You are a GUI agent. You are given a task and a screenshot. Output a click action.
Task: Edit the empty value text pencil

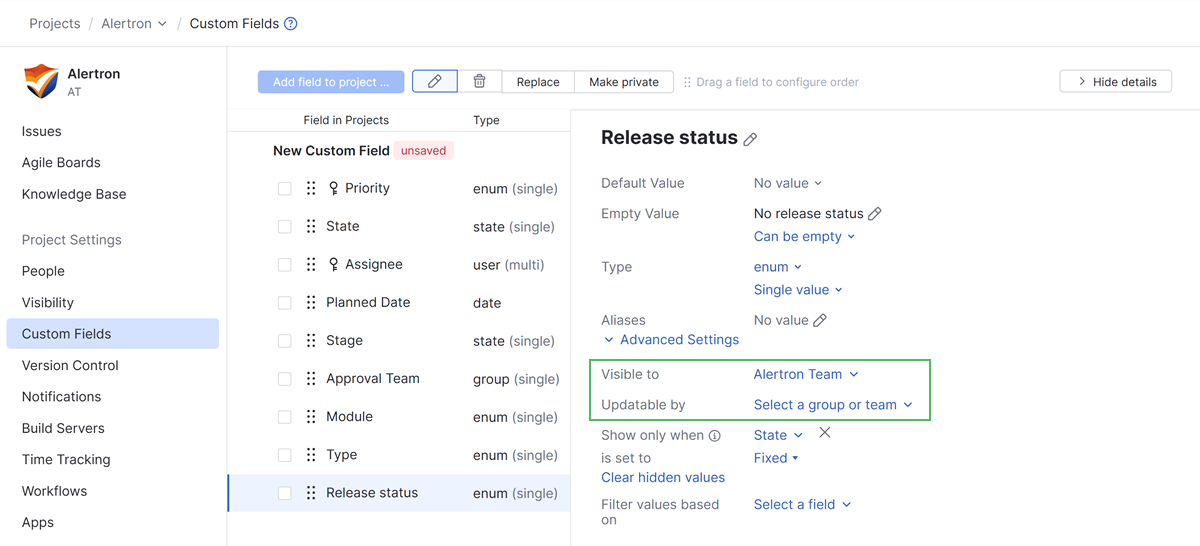point(875,214)
